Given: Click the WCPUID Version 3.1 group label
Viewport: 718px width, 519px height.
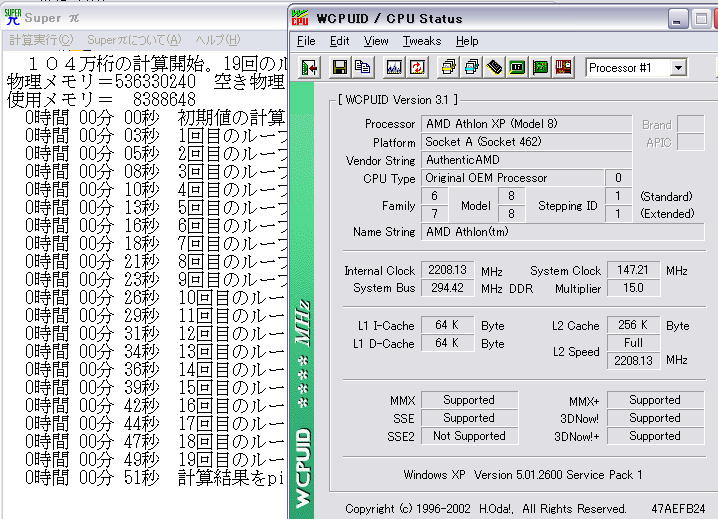Looking at the screenshot, I should (x=397, y=100).
